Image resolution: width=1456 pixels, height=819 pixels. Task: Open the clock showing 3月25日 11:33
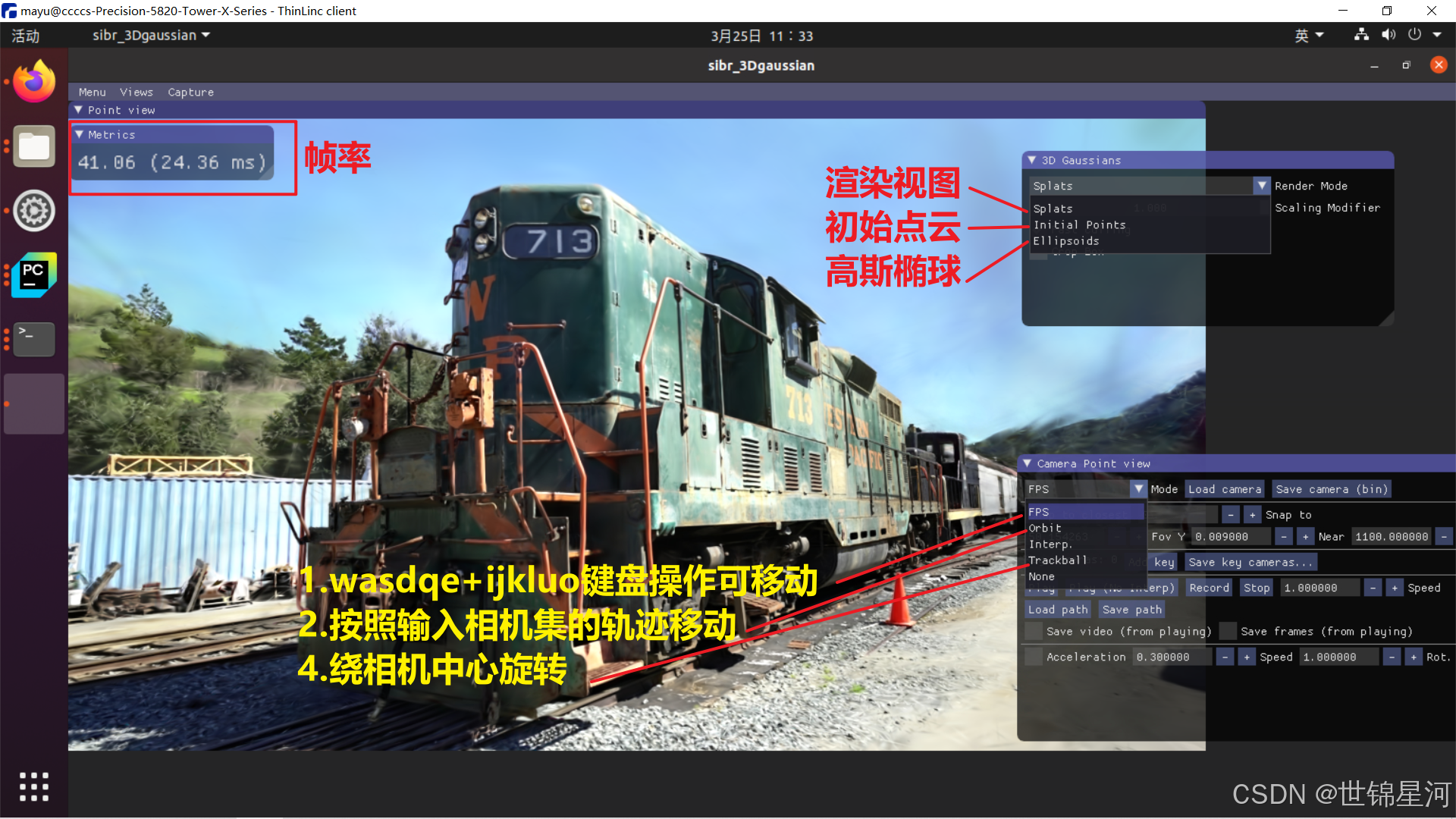761,36
